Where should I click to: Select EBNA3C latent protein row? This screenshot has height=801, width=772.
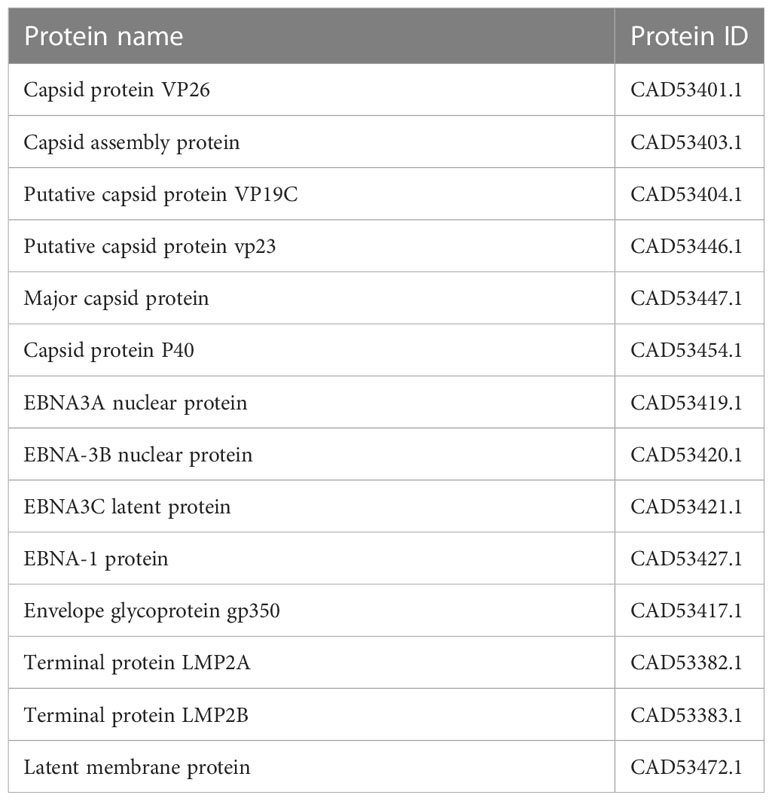tap(386, 507)
